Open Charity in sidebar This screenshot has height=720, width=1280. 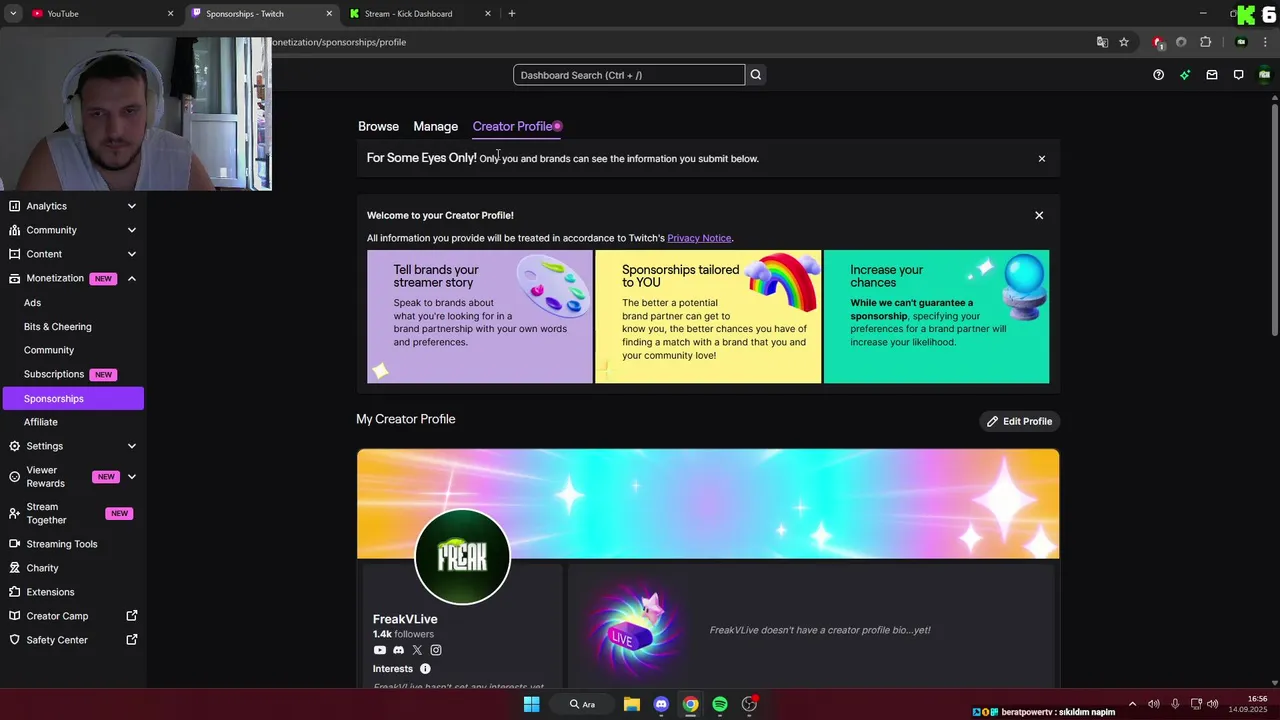click(x=72, y=568)
